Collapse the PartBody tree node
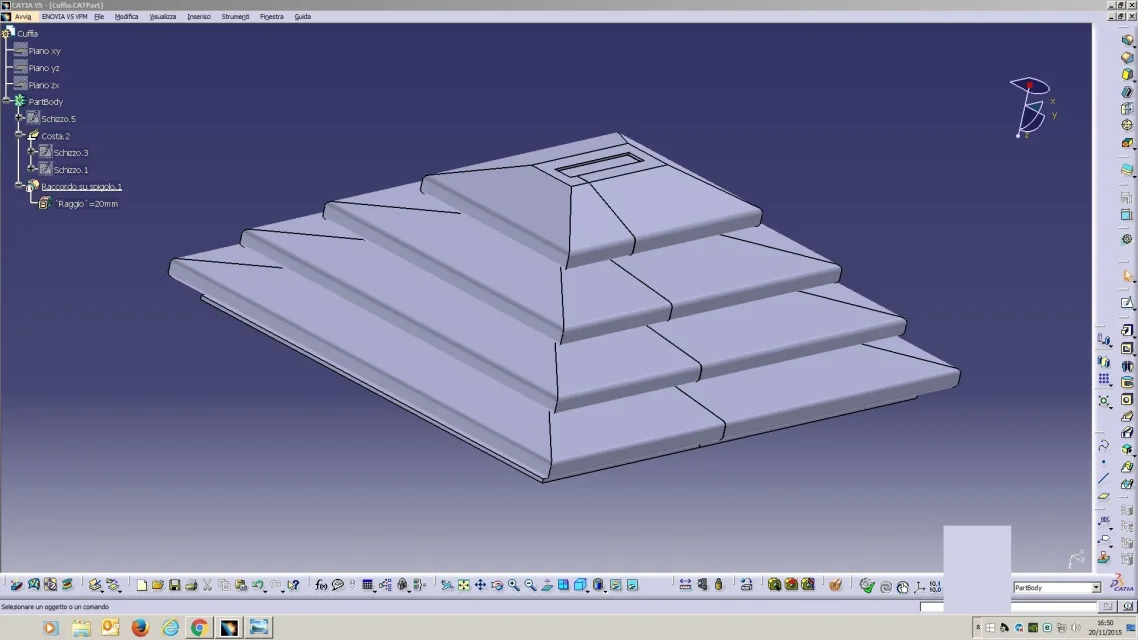This screenshot has width=1138, height=640. pos(7,102)
